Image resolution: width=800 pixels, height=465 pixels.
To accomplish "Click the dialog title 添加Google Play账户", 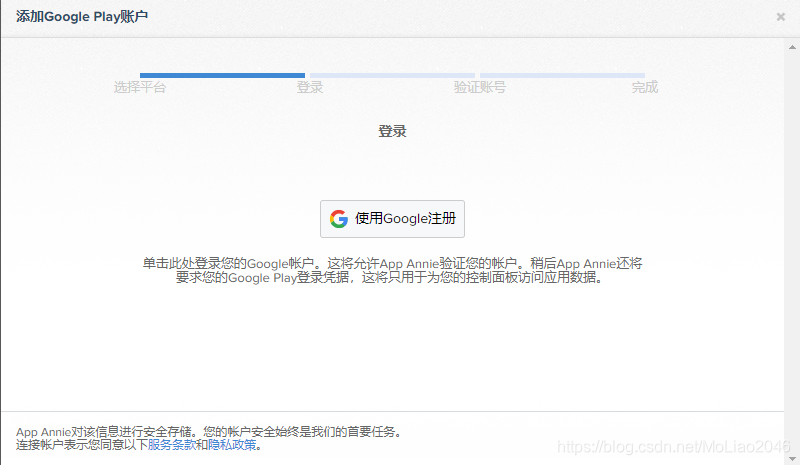I will click(x=82, y=17).
